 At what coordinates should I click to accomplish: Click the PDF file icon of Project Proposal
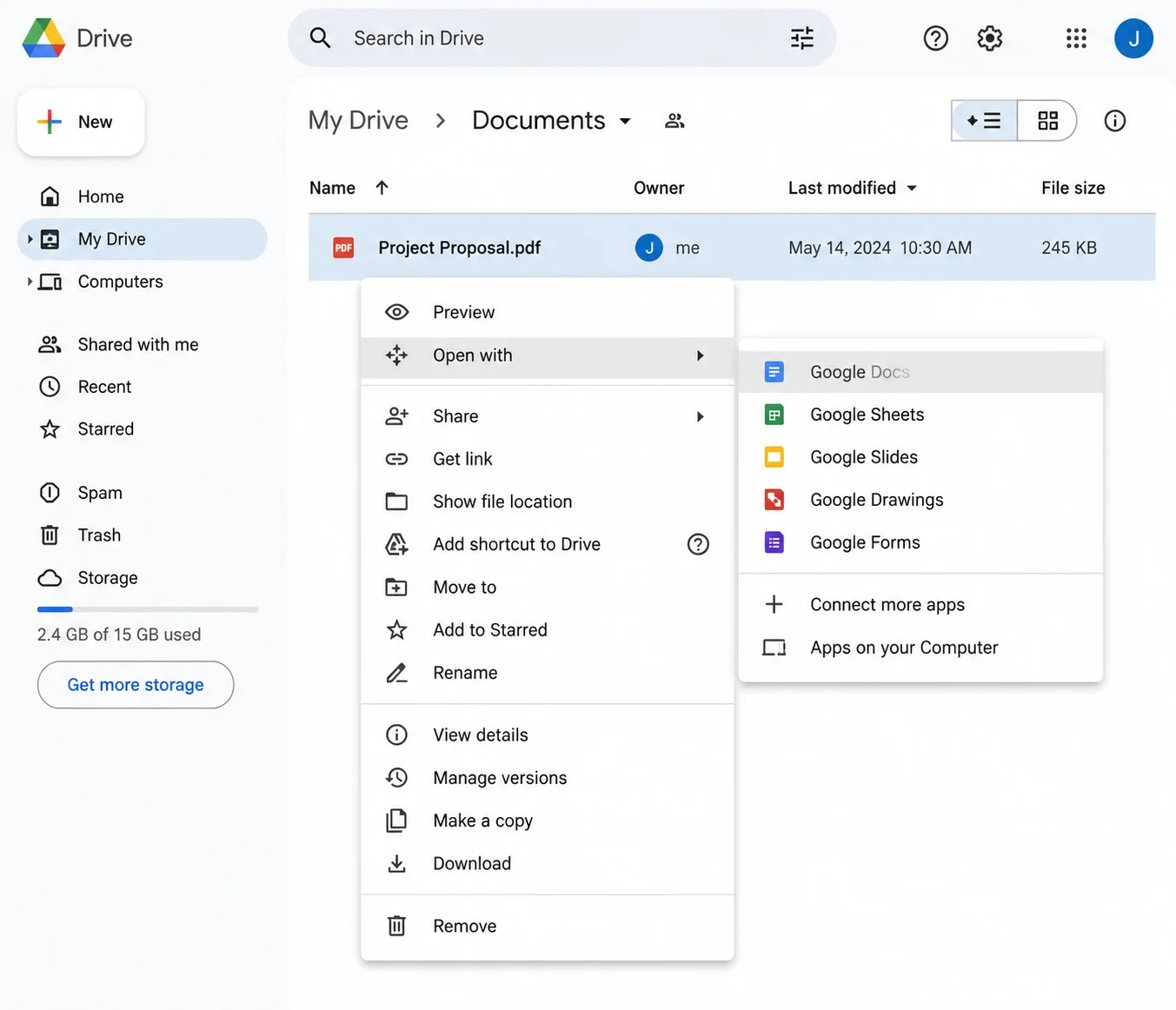click(343, 248)
